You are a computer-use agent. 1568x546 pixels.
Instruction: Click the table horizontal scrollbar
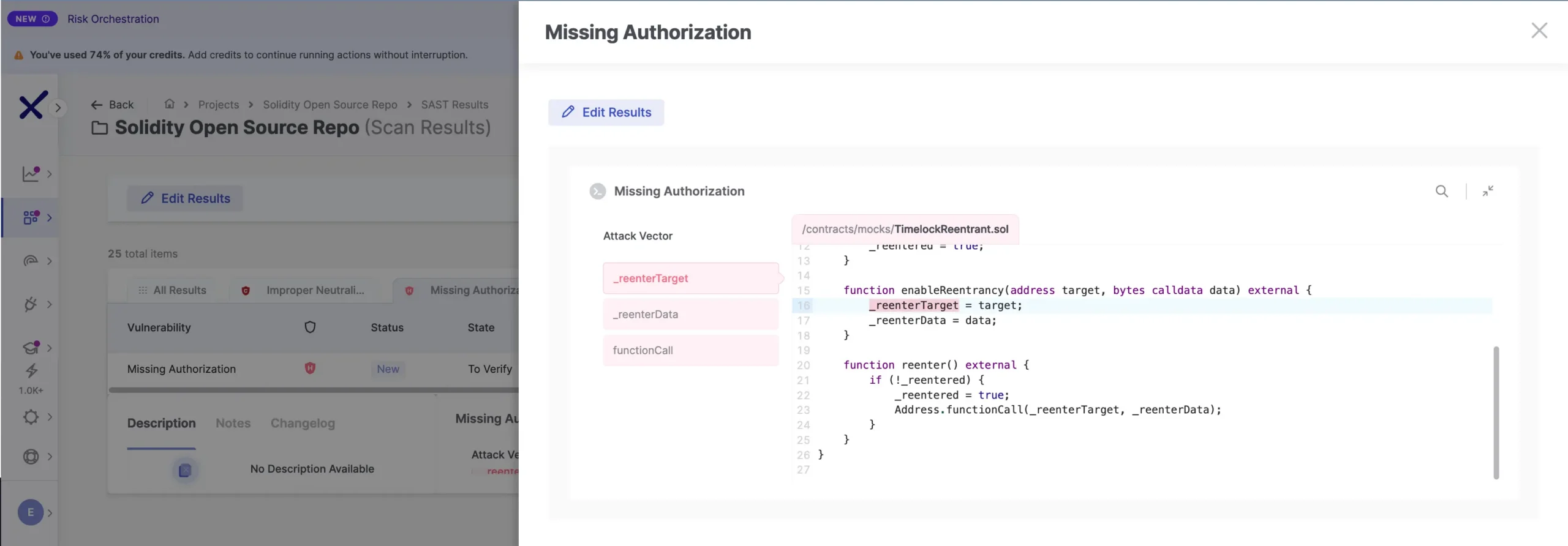(x=314, y=390)
